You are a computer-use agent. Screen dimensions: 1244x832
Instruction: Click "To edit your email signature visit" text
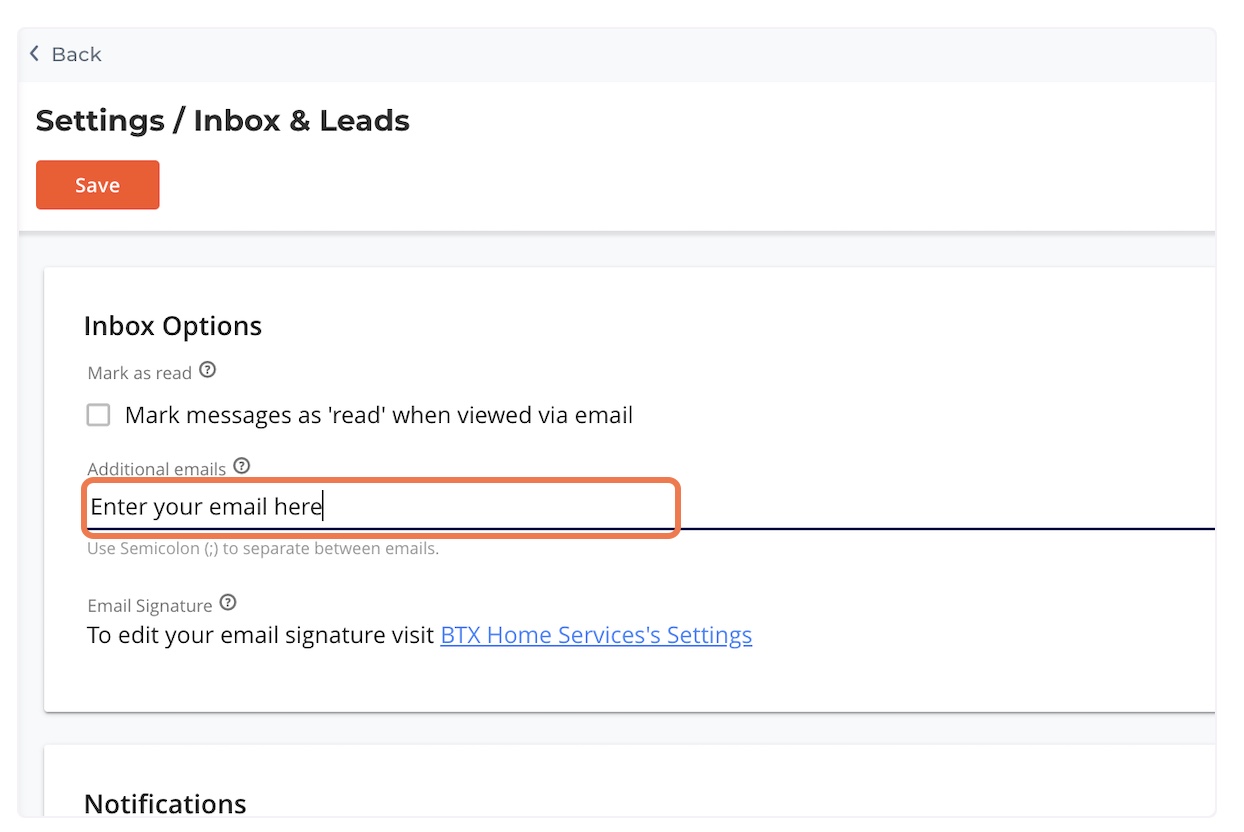260,635
